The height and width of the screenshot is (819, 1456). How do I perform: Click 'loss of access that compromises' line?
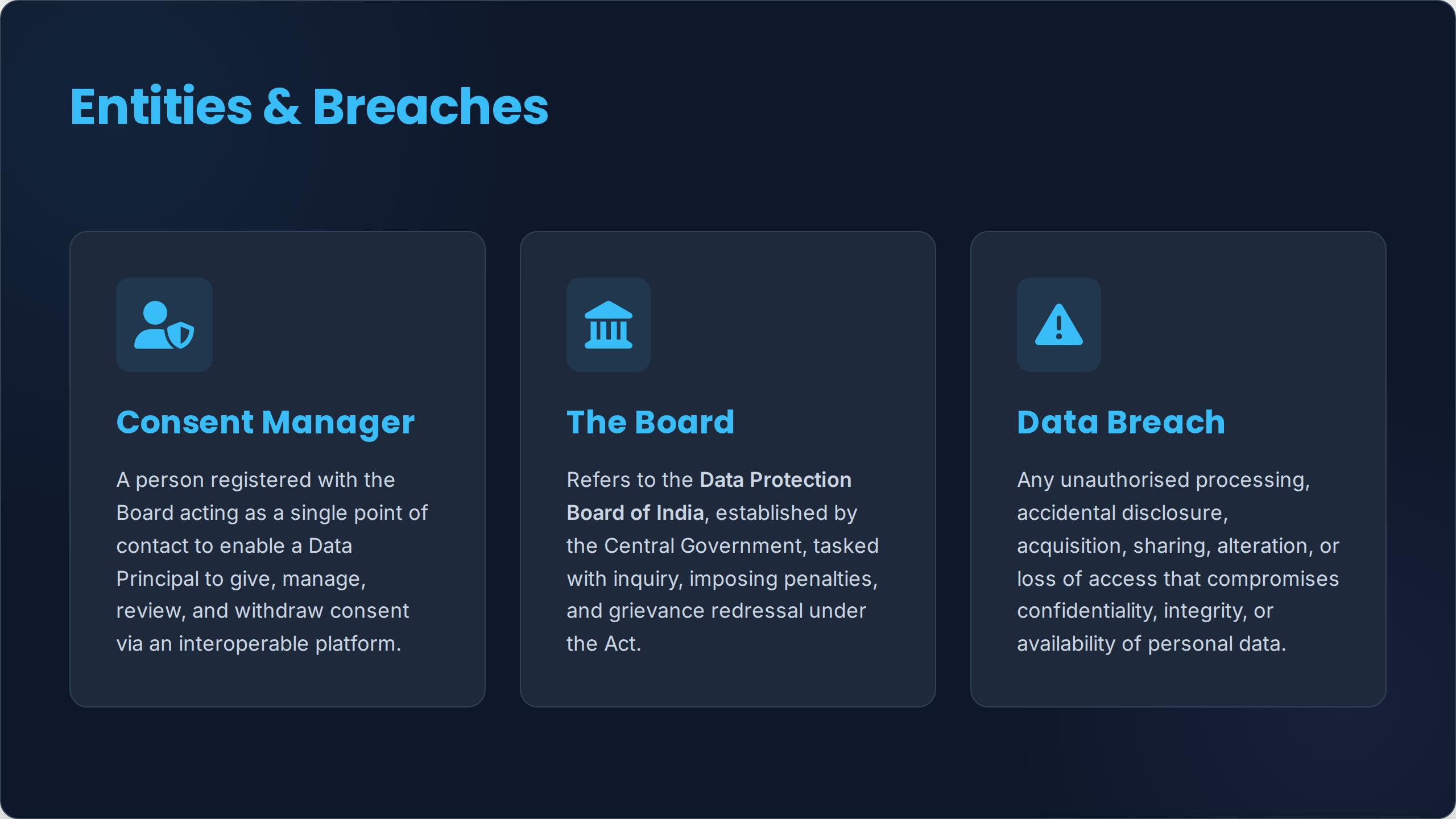click(1178, 579)
